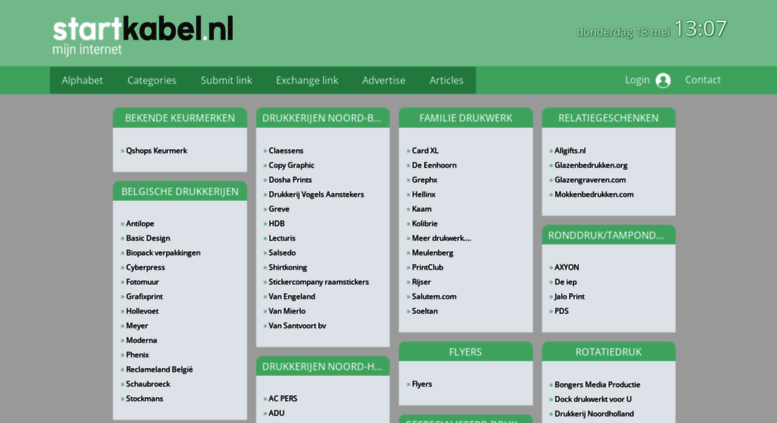Click the Flyers link
The height and width of the screenshot is (423, 777).
tap(422, 384)
